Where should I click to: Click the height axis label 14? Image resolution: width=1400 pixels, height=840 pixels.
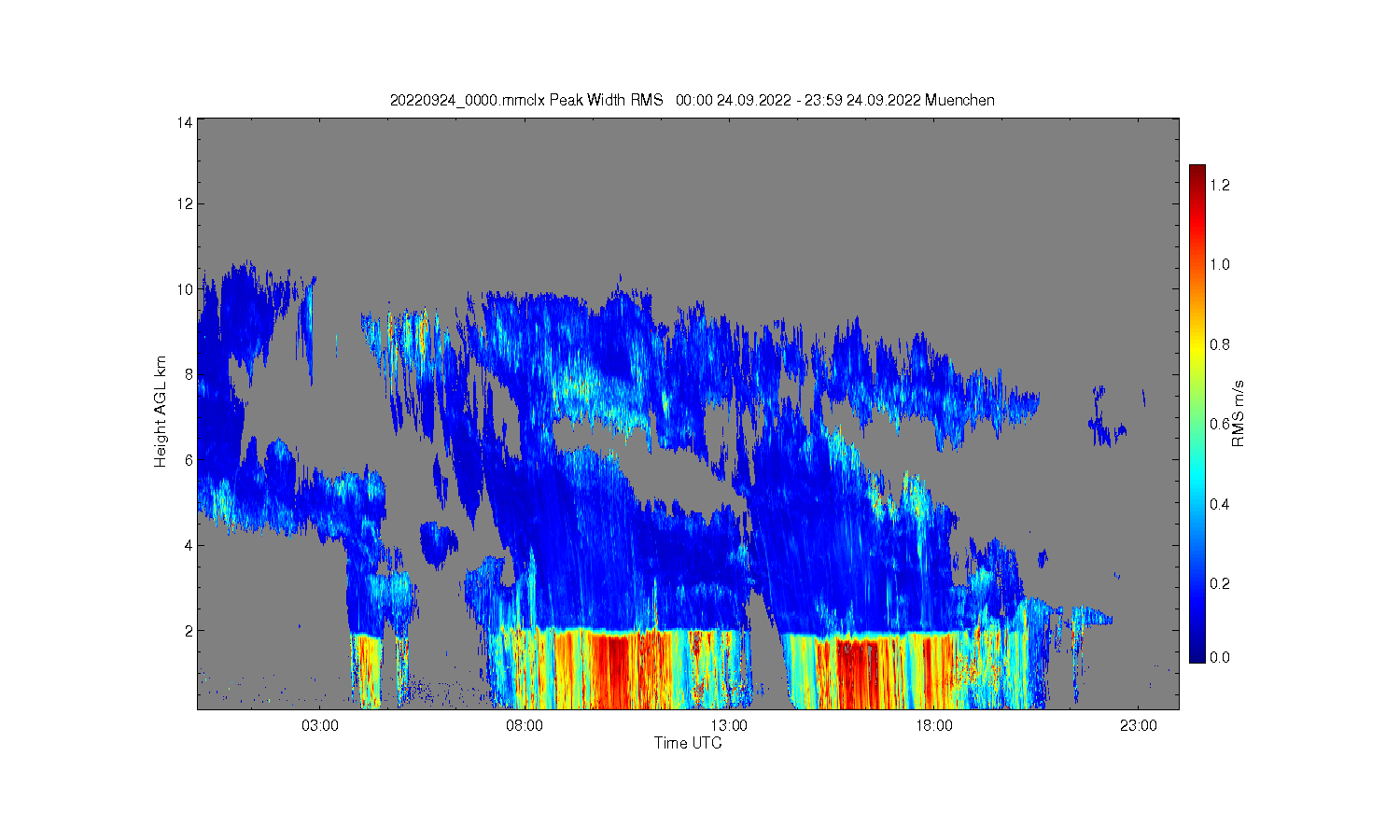(x=186, y=122)
